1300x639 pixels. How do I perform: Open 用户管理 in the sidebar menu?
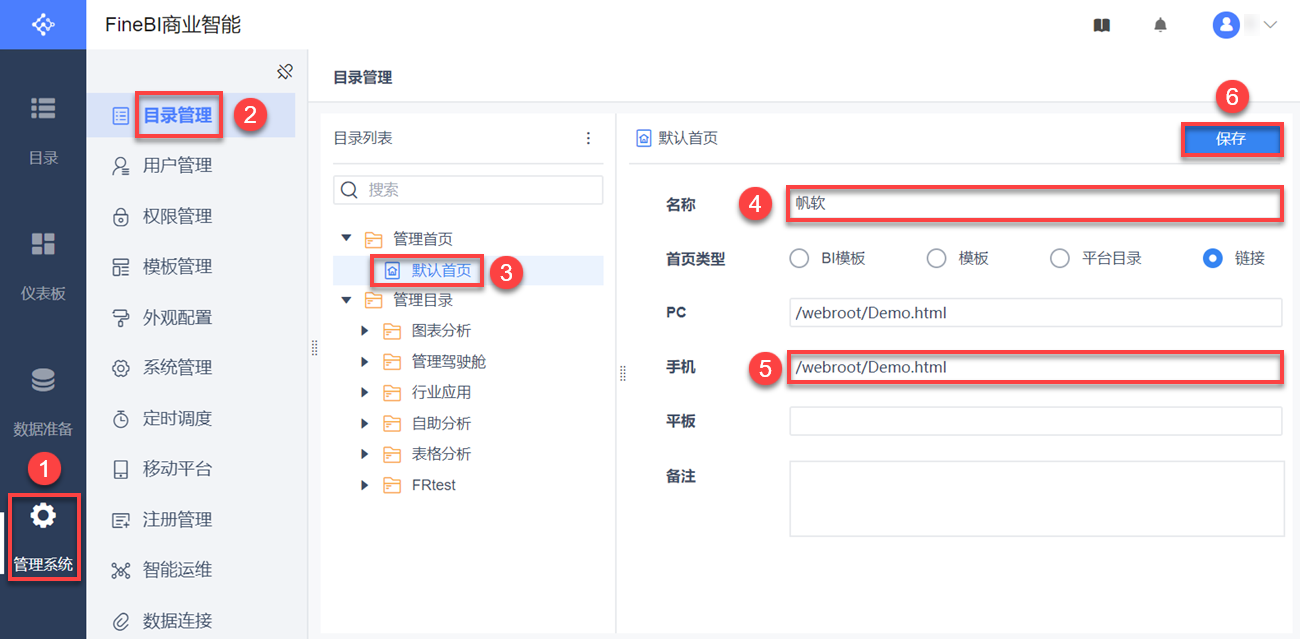click(177, 165)
